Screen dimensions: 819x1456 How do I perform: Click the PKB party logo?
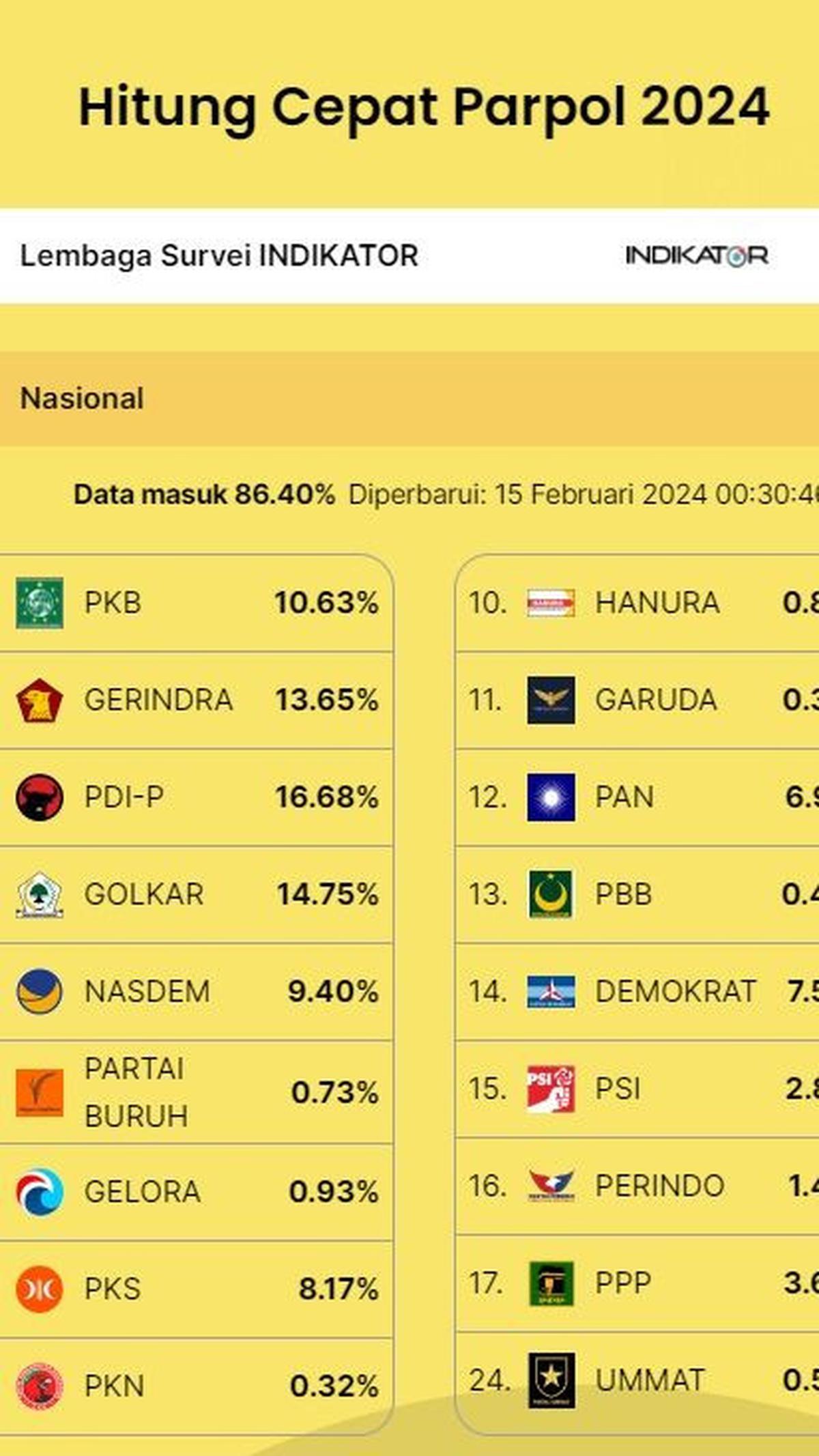pyautogui.click(x=40, y=603)
